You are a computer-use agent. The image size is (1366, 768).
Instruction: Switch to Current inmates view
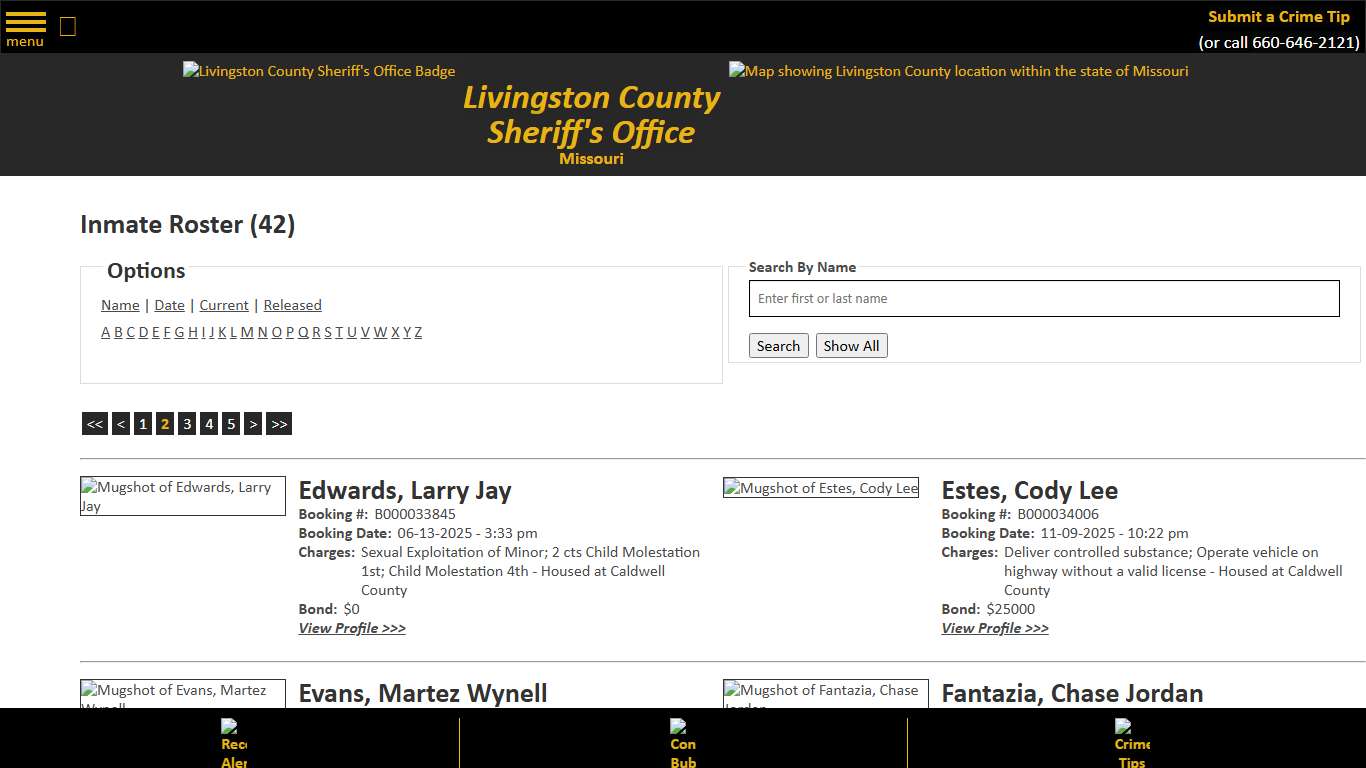click(x=223, y=305)
